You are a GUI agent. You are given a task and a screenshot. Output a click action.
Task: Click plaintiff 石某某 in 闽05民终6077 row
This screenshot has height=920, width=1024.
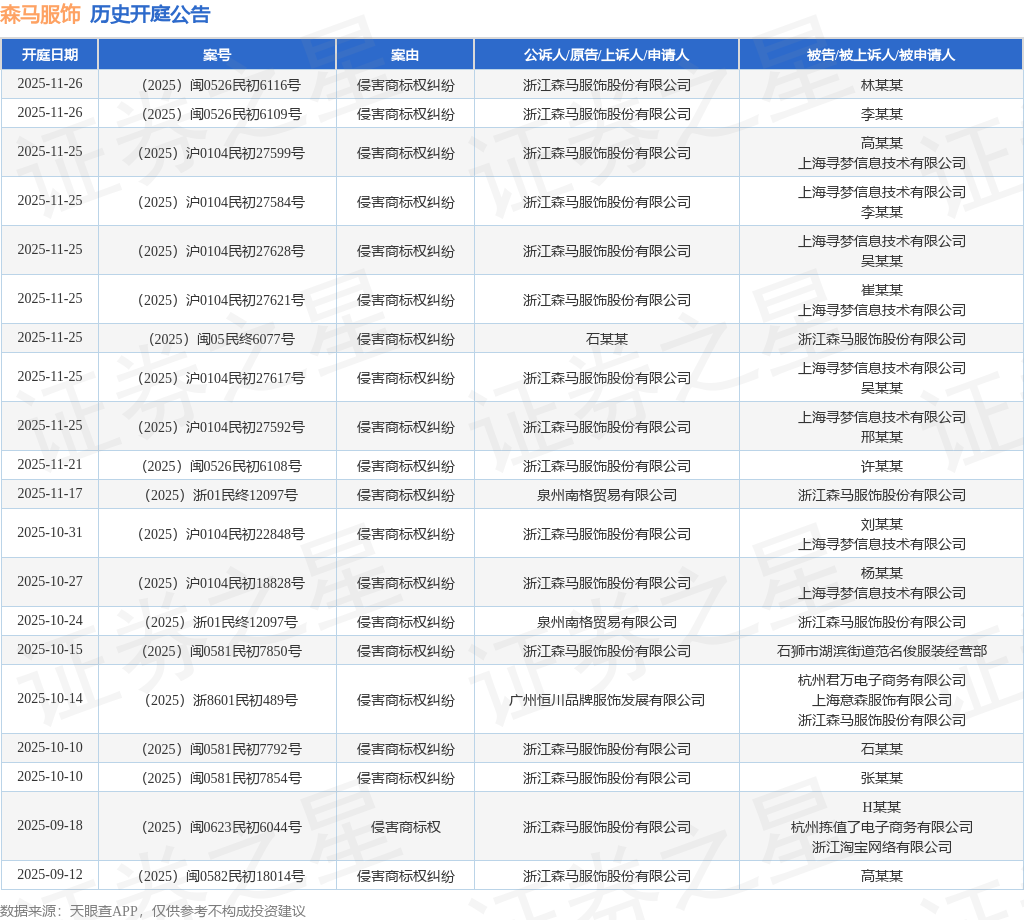(607, 339)
